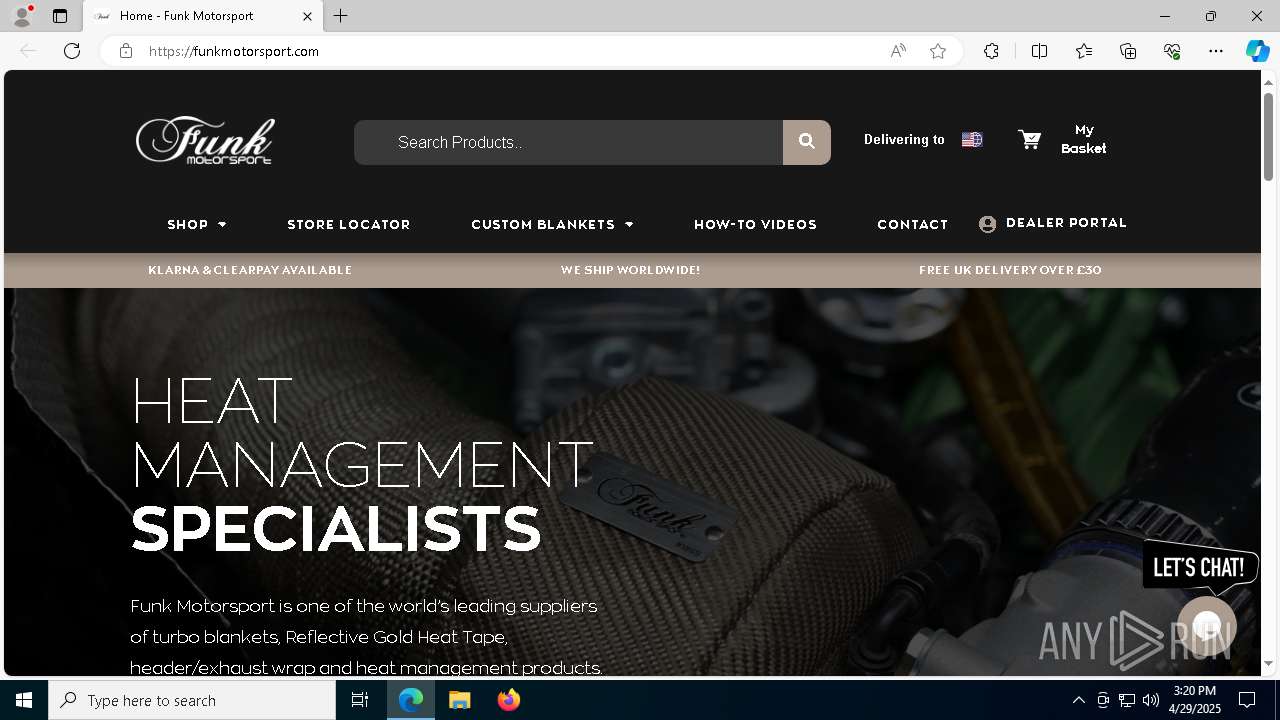Click the My Basket link
1280x720 pixels.
[x=1084, y=139]
